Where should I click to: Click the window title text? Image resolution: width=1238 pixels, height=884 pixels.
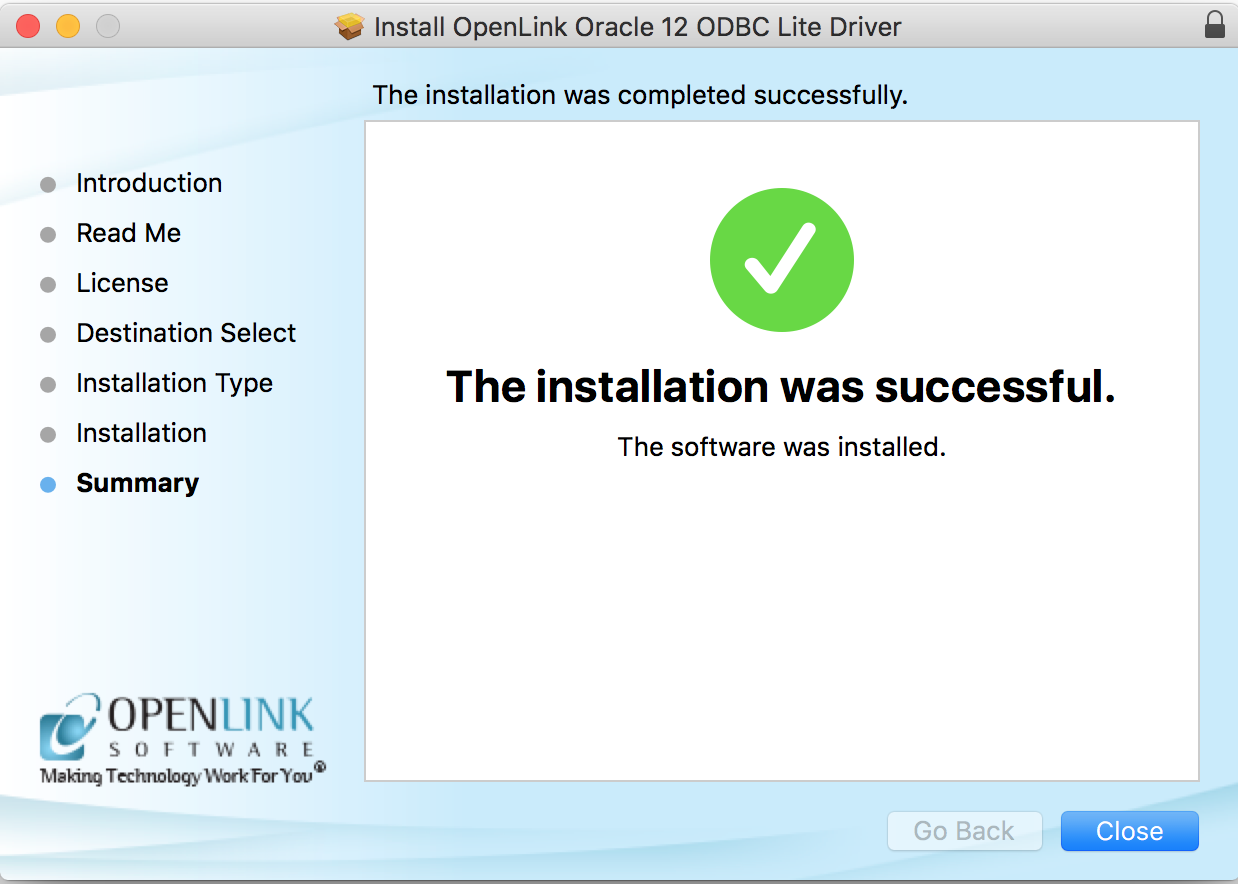(x=638, y=26)
